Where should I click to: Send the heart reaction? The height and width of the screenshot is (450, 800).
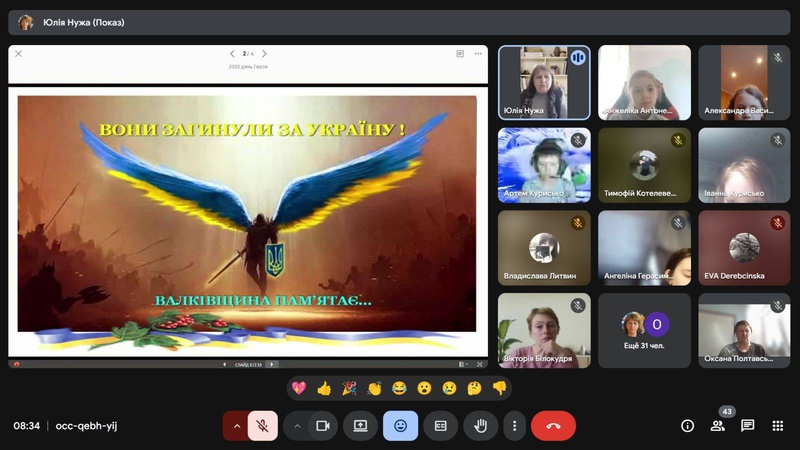[299, 388]
